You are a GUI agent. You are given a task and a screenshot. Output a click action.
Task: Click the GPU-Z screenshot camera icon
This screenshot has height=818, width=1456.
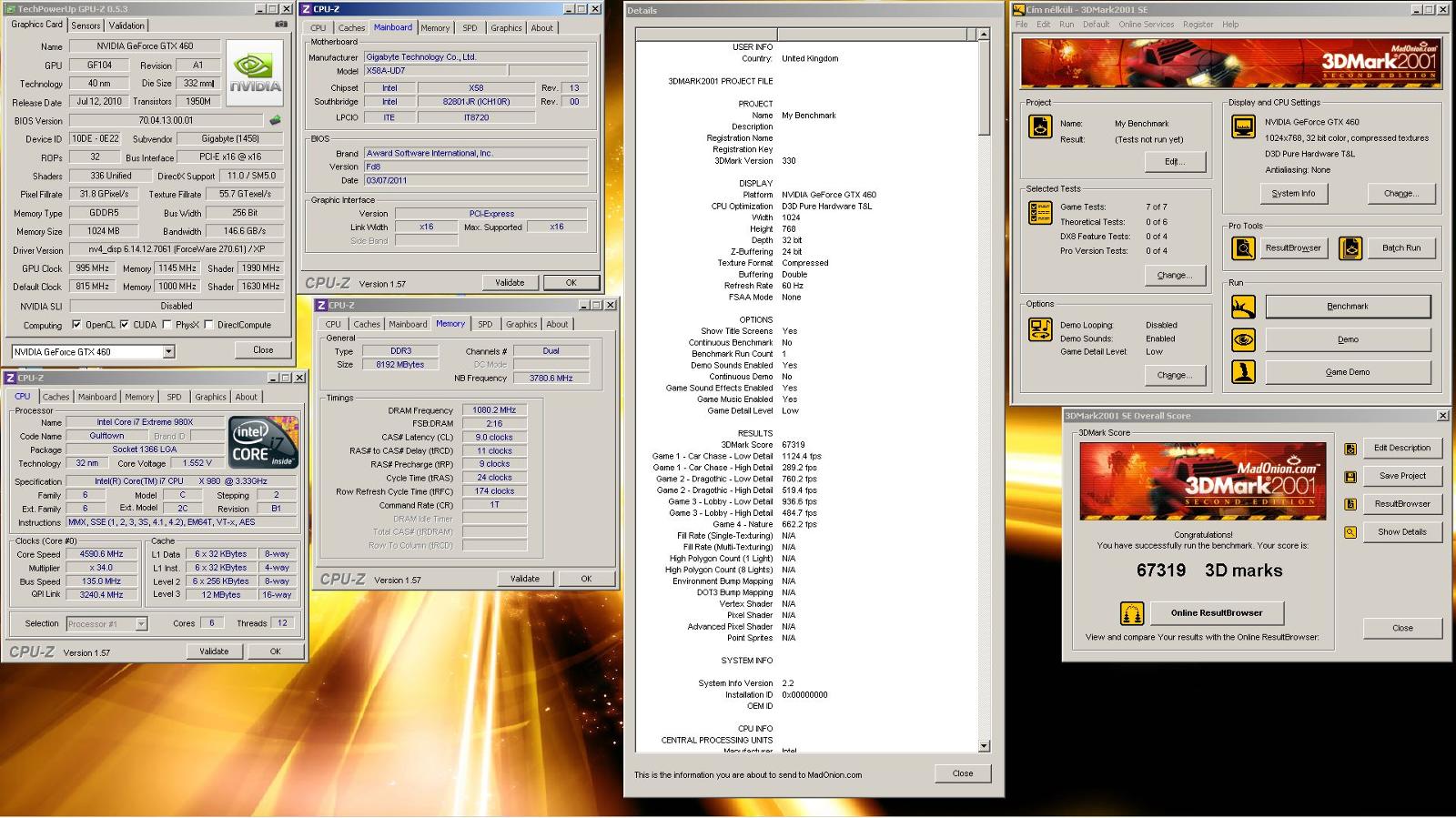click(281, 25)
